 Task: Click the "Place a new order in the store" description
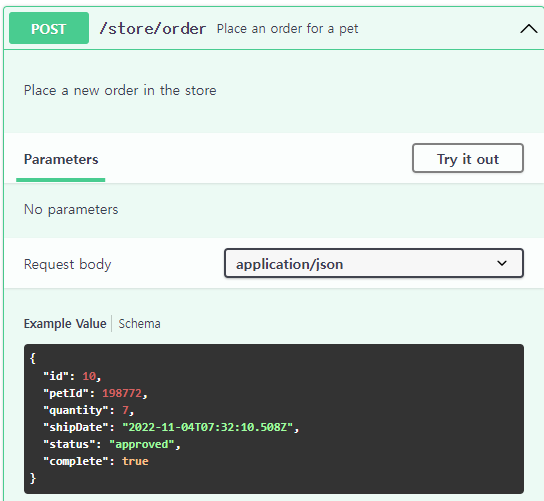120,90
